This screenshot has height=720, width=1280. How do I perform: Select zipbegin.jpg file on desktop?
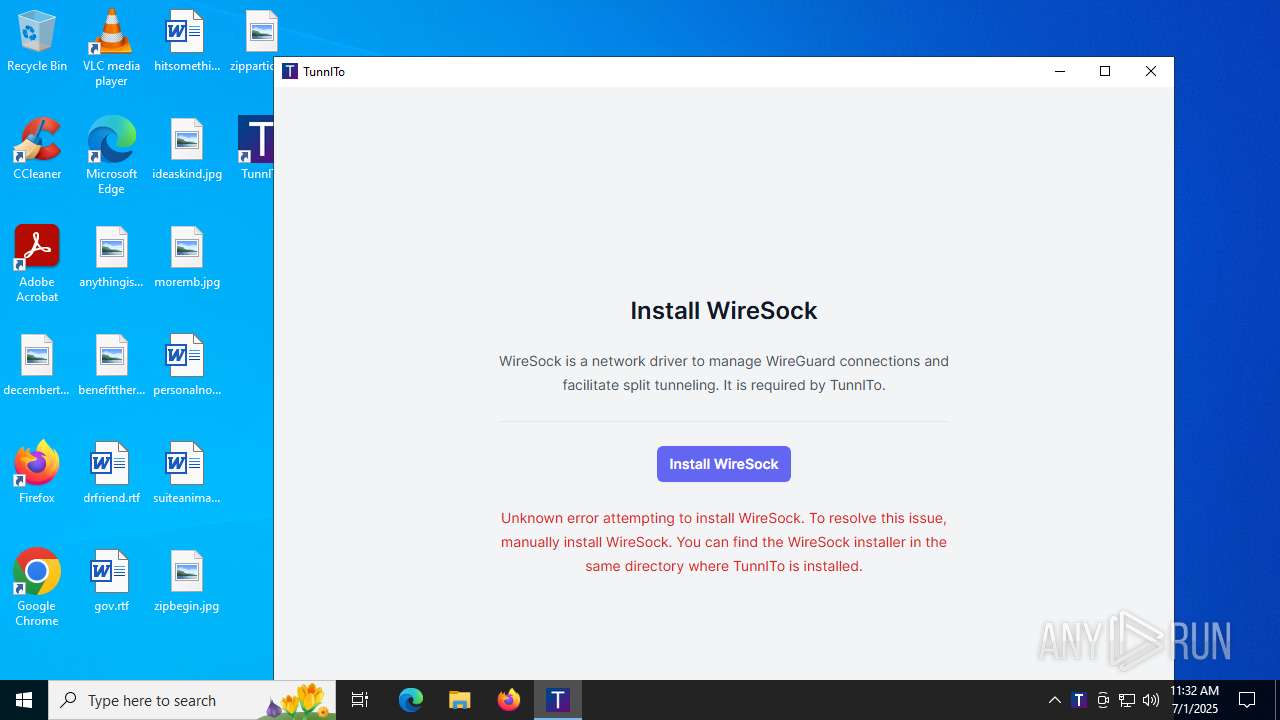click(187, 581)
